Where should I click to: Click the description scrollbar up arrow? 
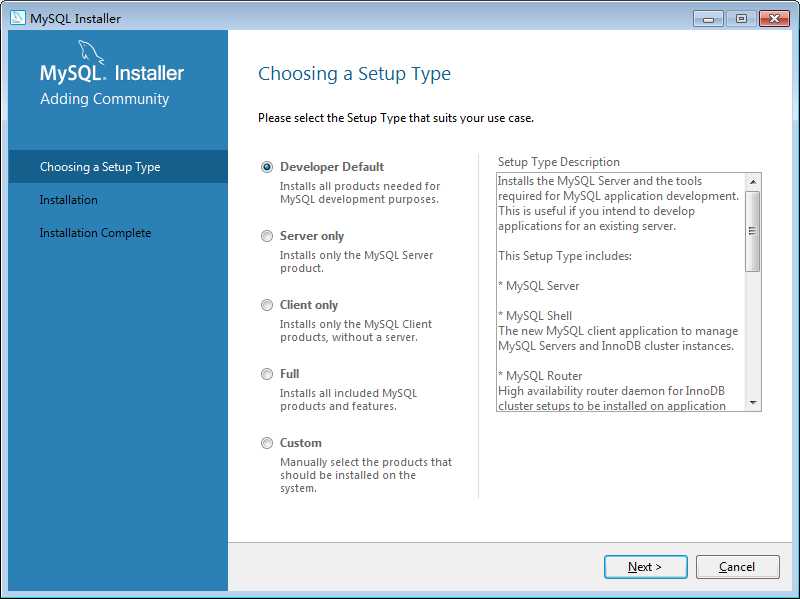pyautogui.click(x=753, y=182)
